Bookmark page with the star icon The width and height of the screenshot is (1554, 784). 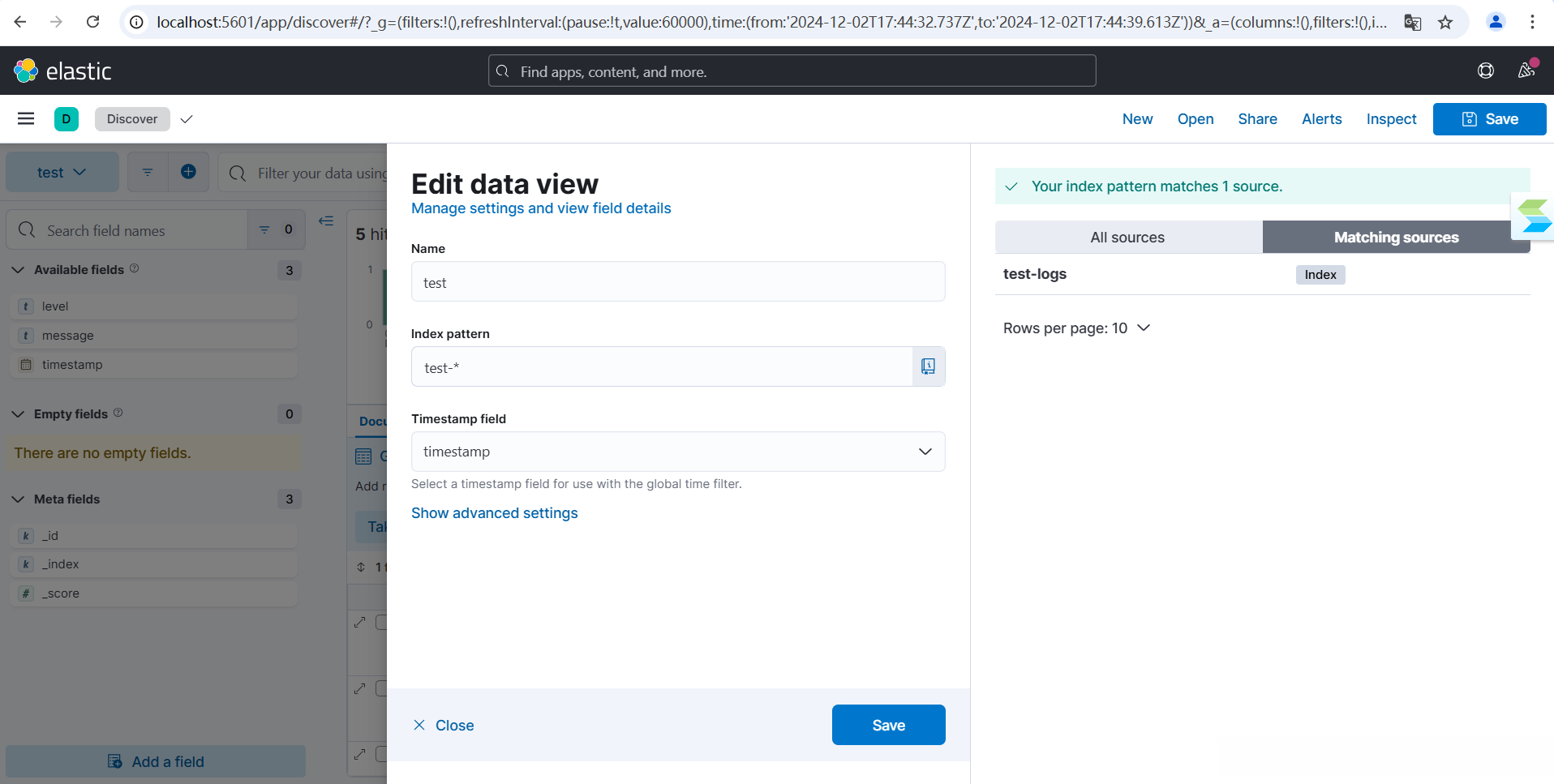tap(1445, 23)
